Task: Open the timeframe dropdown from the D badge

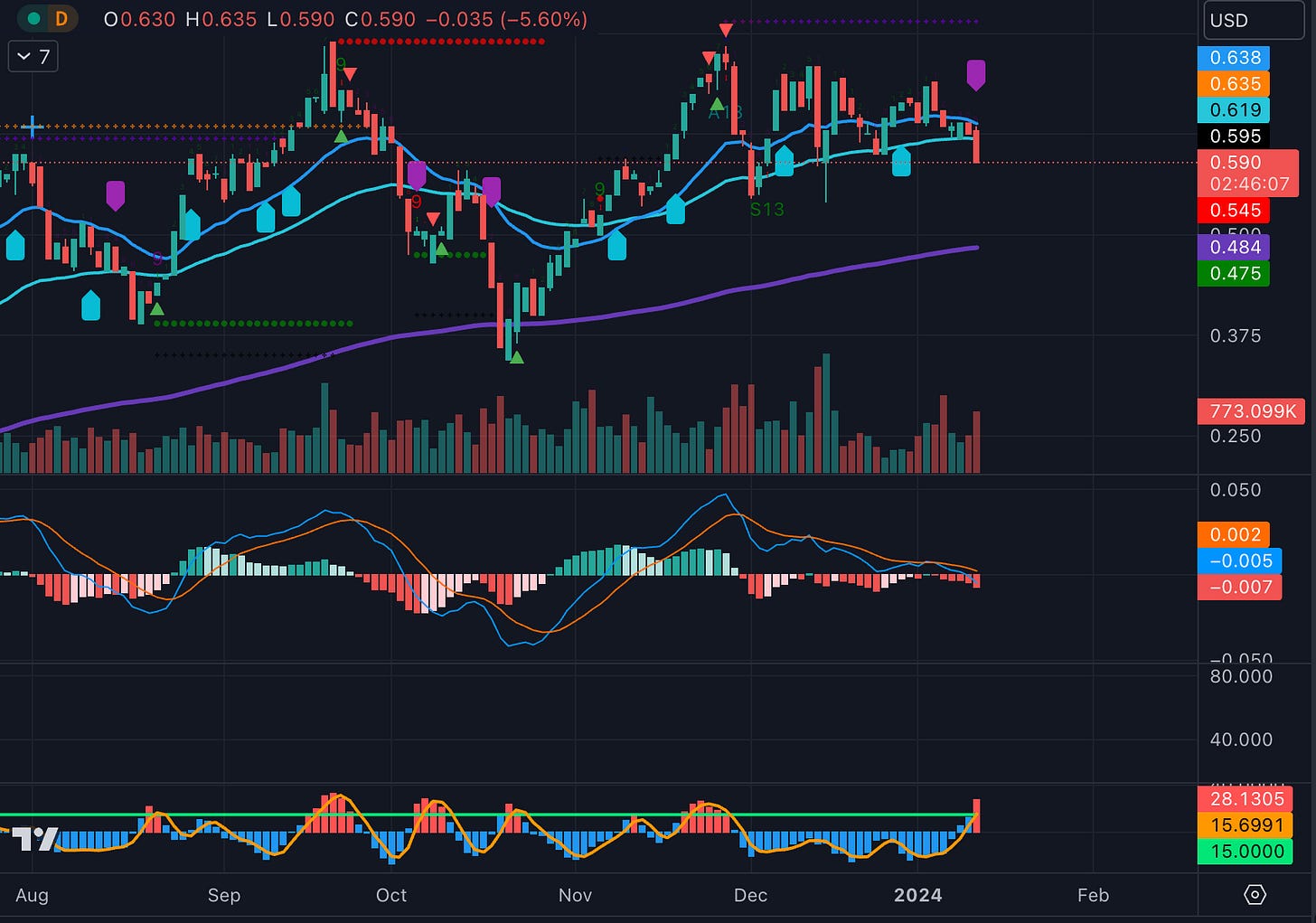Action: [x=60, y=17]
